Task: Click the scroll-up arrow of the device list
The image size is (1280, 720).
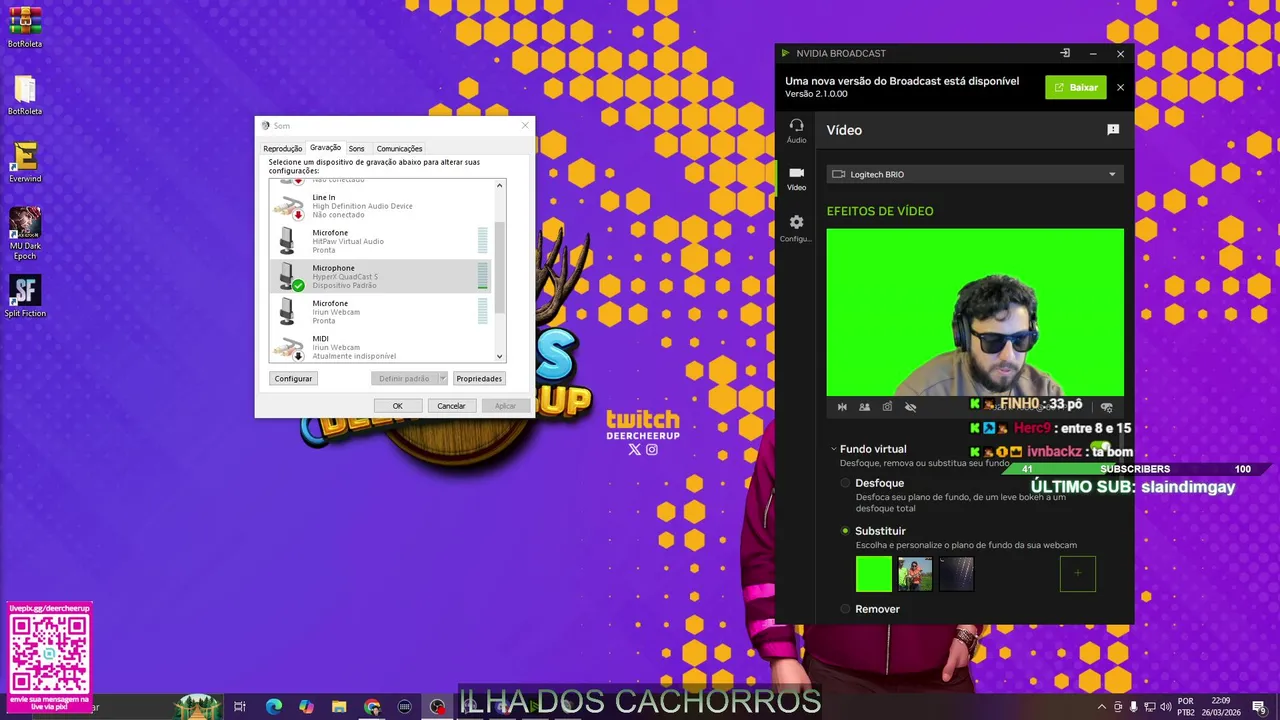Action: (x=500, y=185)
